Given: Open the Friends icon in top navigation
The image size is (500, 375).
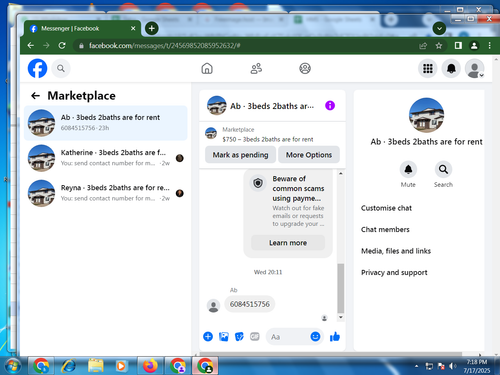Looking at the screenshot, I should (256, 68).
